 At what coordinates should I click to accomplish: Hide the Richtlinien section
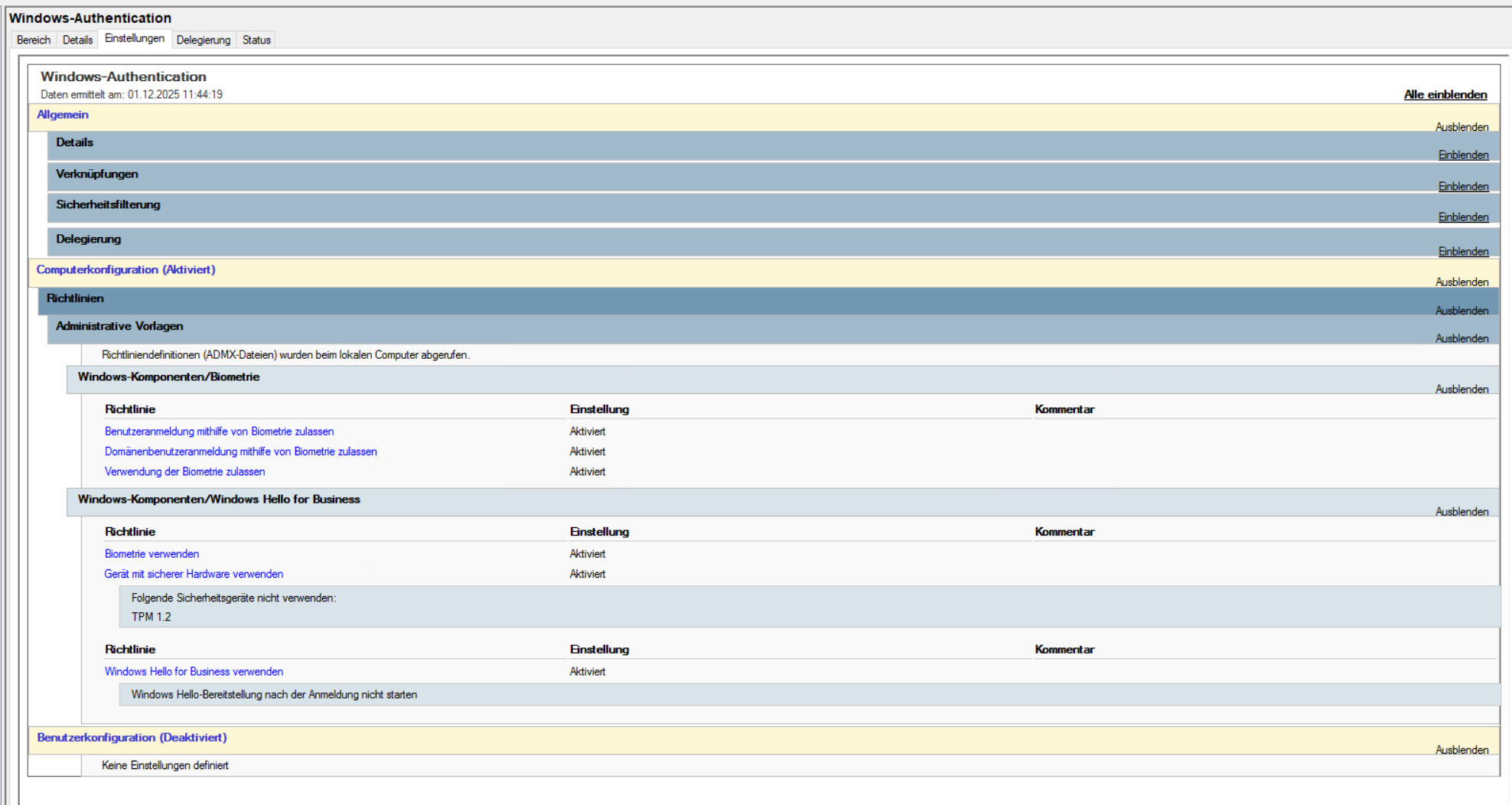(1461, 310)
